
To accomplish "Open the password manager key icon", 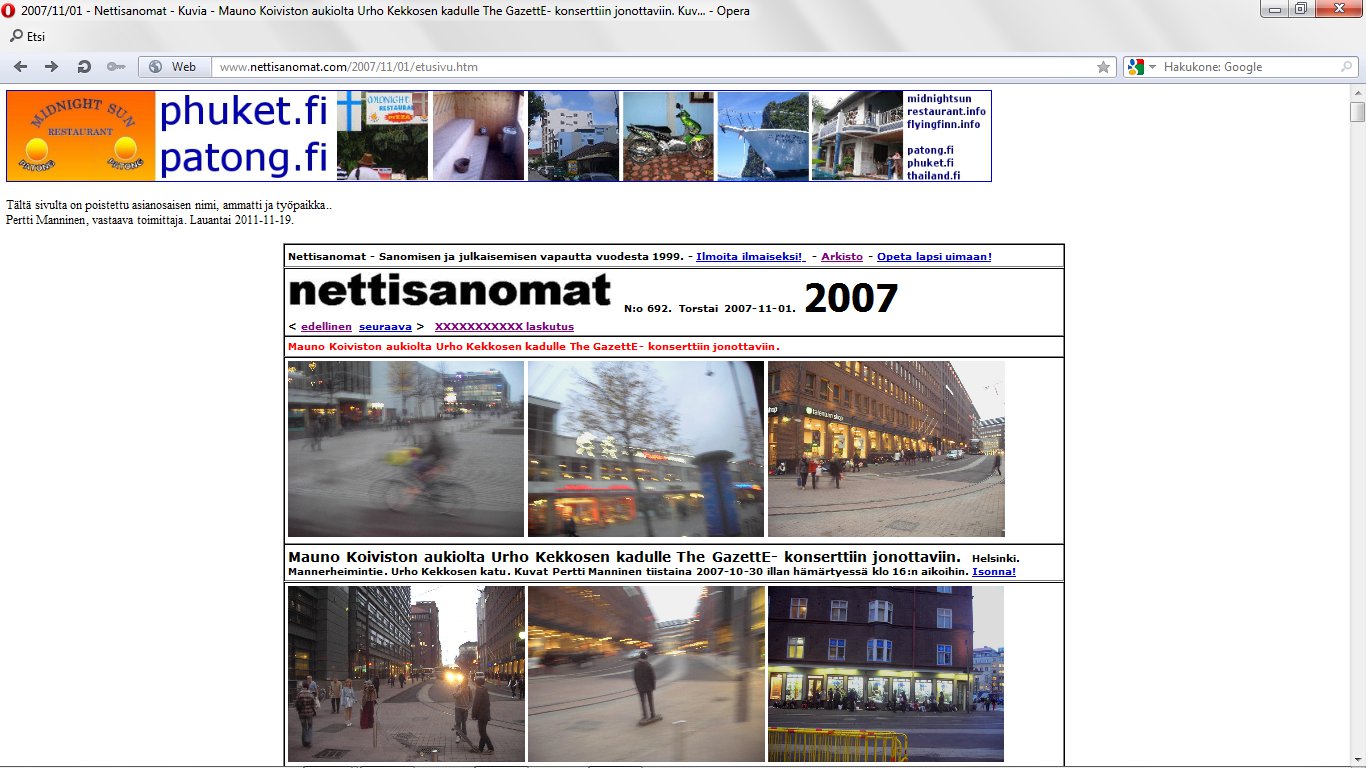I will tap(115, 67).
